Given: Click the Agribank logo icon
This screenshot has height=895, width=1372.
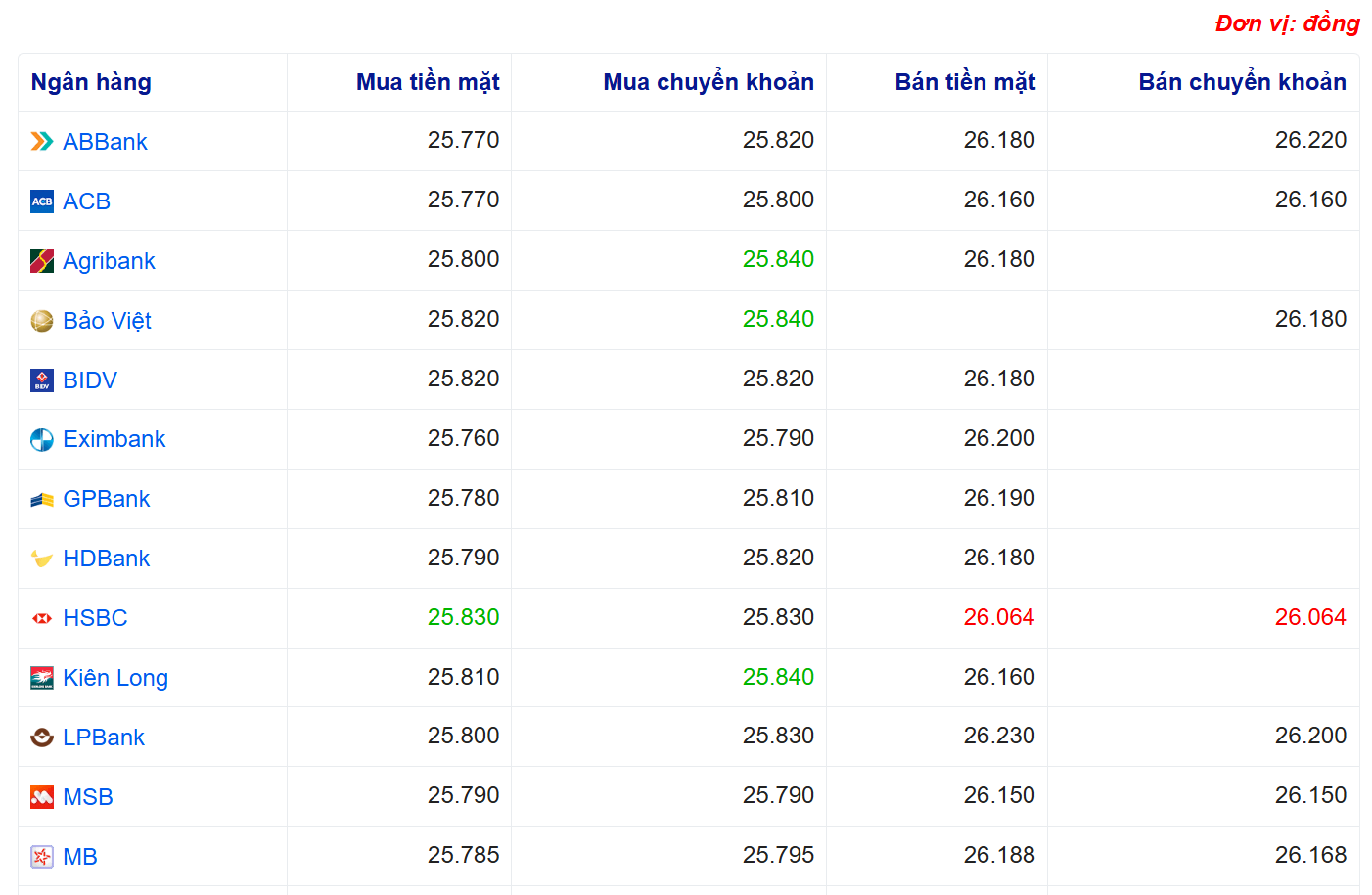Looking at the screenshot, I should [42, 261].
